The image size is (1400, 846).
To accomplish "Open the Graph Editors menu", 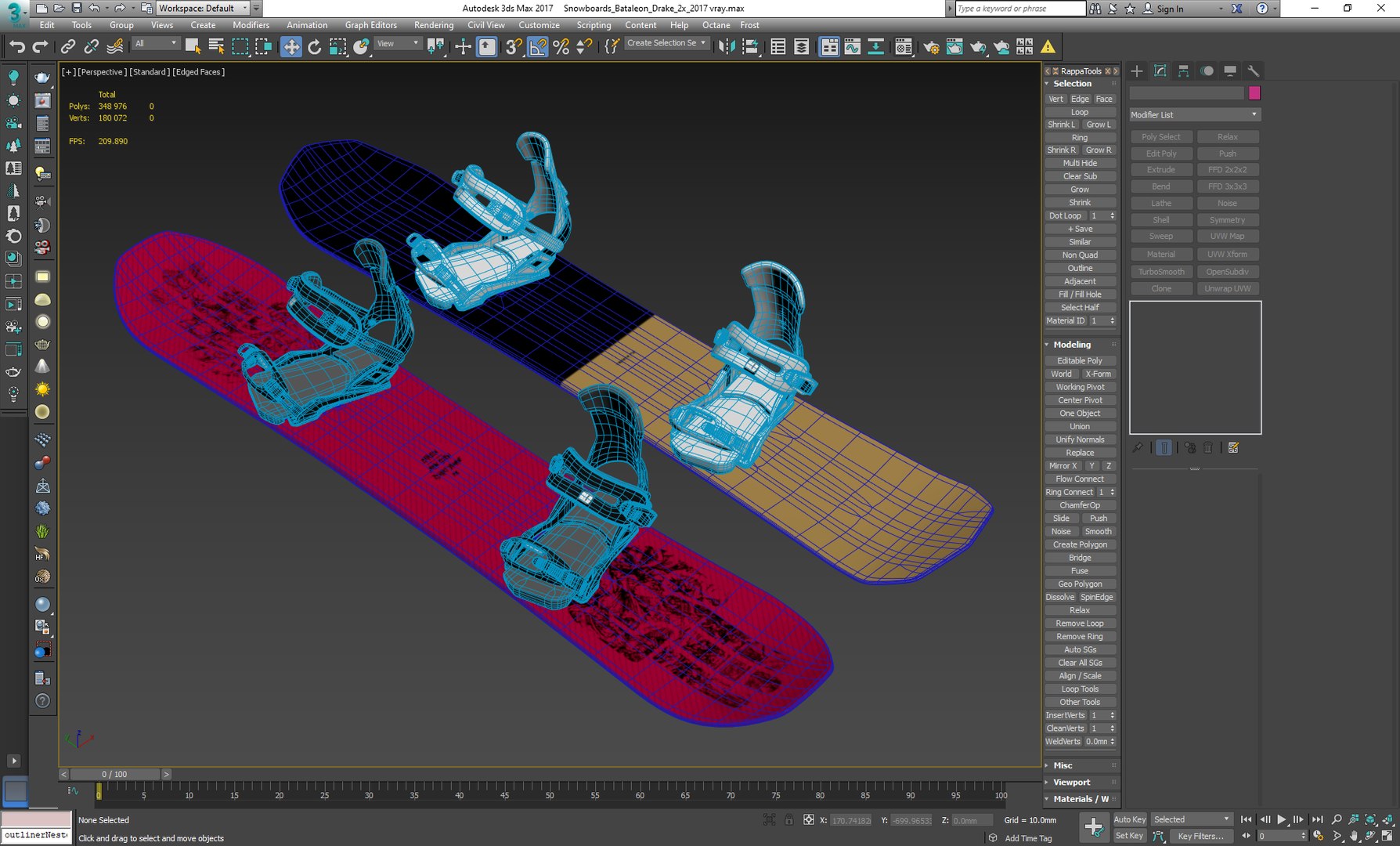I will (370, 25).
